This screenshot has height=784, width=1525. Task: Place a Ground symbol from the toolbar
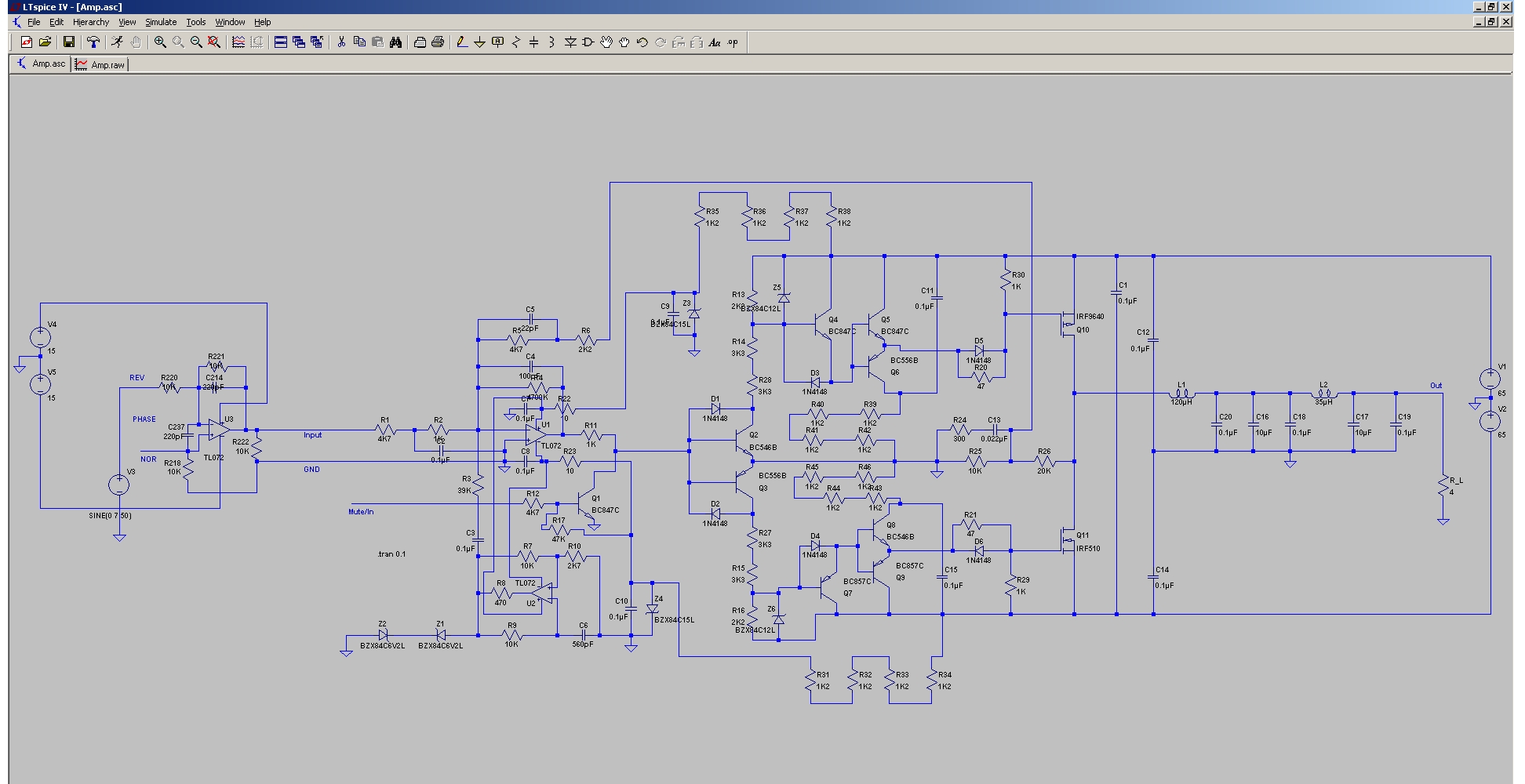[x=479, y=42]
